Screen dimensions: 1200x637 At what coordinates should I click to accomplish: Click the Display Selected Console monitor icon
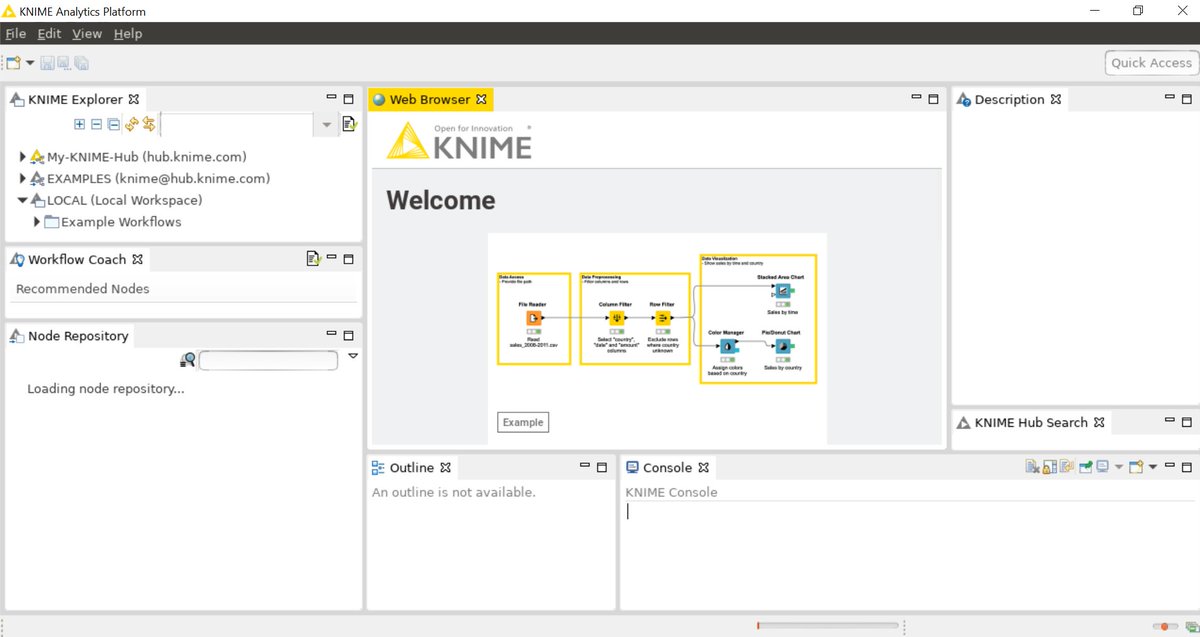[1103, 467]
